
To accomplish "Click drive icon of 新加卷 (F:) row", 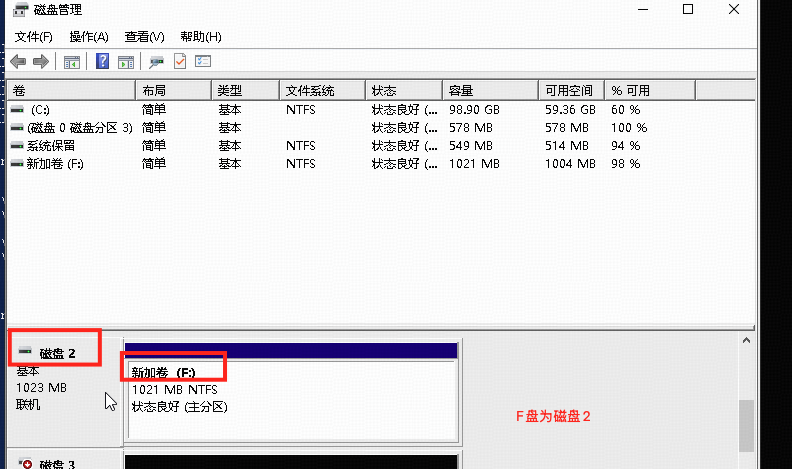I will (17, 164).
